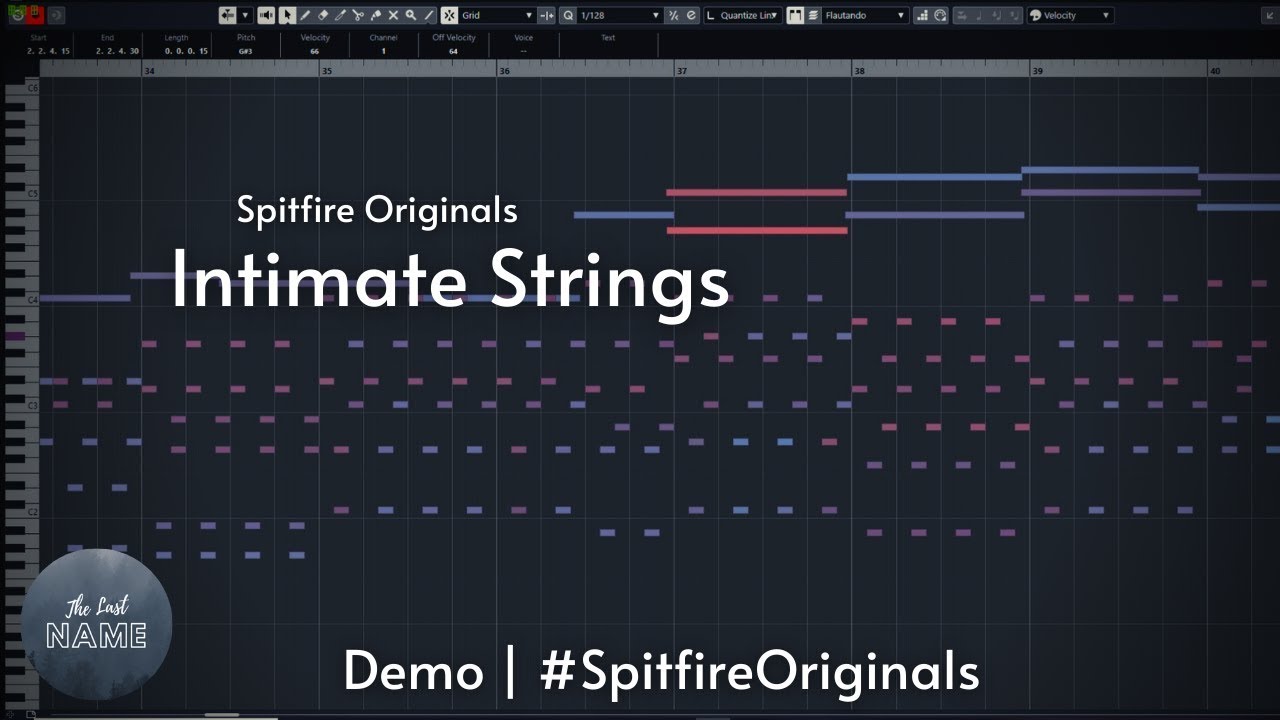Toggle Auto-Scroll button
This screenshot has height=720, width=1280.
pyautogui.click(x=226, y=15)
